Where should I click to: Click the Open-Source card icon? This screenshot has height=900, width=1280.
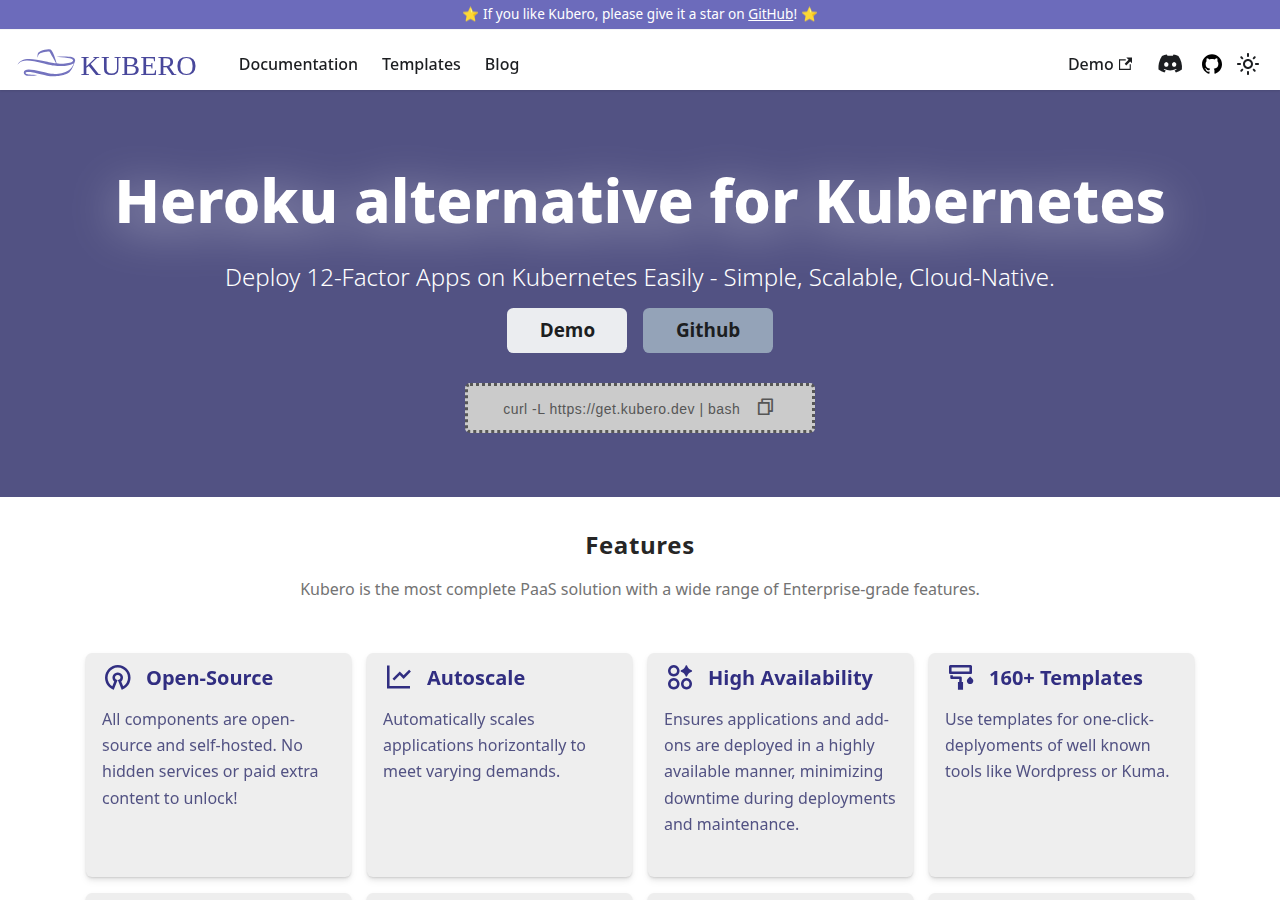pos(117,678)
